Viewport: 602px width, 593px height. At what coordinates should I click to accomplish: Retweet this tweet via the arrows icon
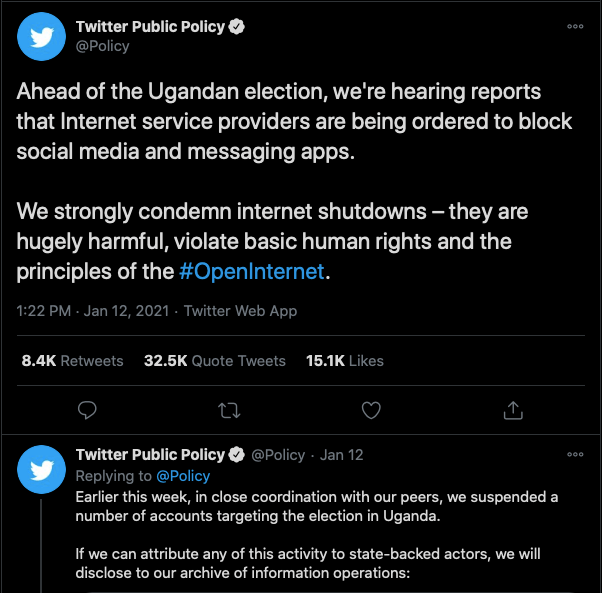click(x=229, y=410)
